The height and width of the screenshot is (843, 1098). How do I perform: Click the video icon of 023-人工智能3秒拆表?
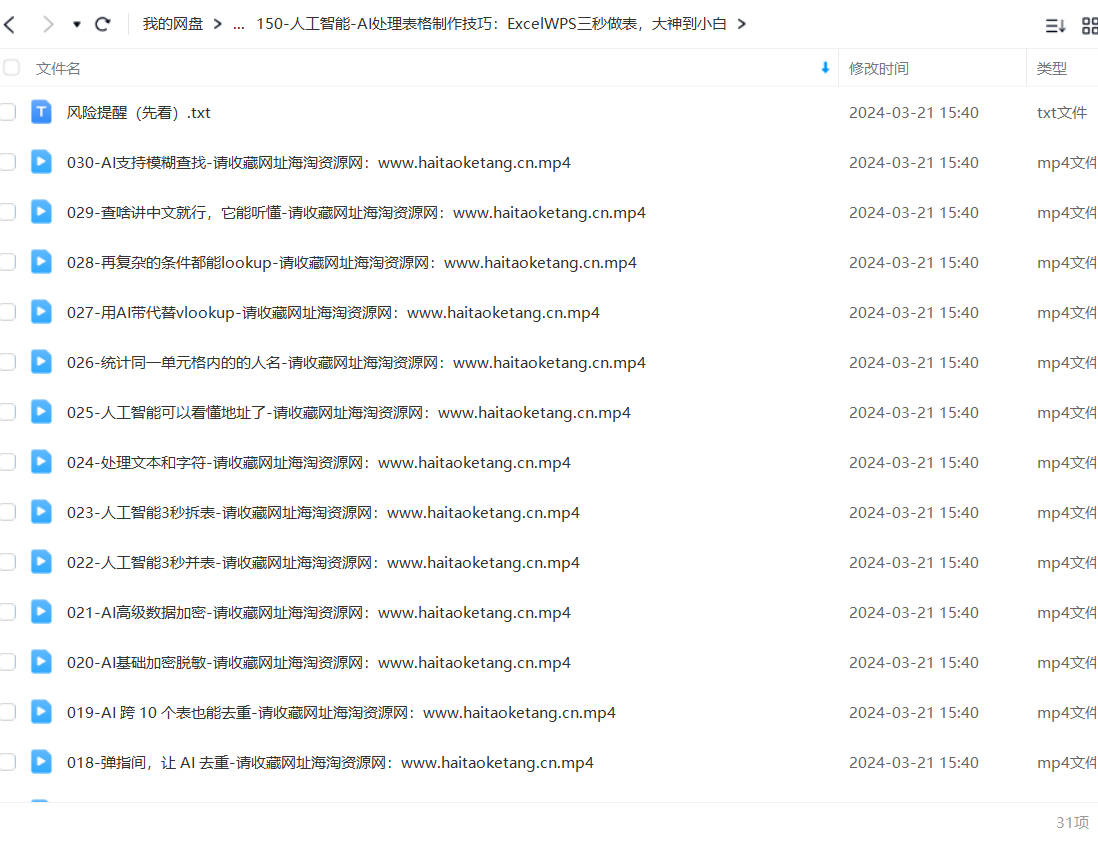[41, 512]
